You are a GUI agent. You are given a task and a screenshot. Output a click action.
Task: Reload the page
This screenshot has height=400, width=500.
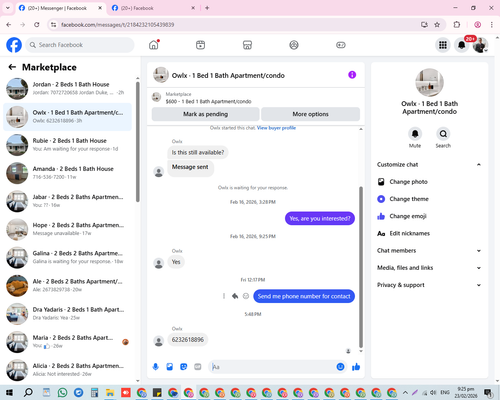(37, 25)
